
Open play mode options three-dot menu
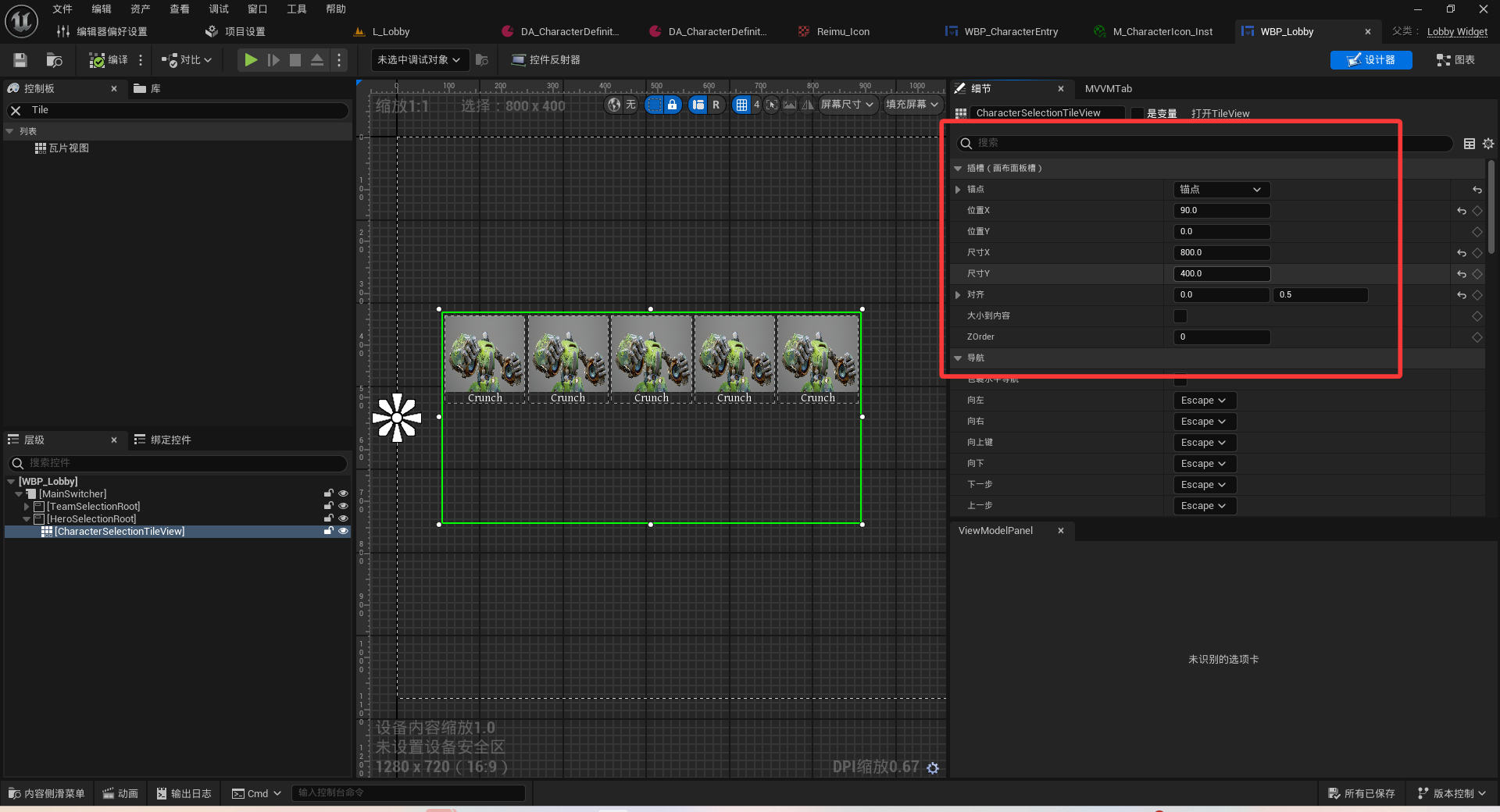(339, 60)
